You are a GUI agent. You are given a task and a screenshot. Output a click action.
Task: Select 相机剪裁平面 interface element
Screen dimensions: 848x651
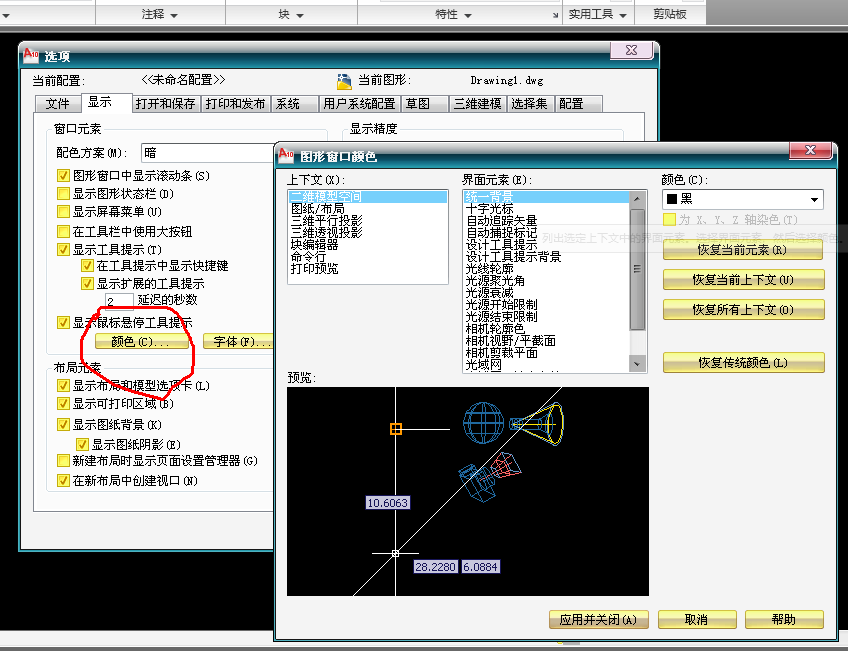(546, 353)
